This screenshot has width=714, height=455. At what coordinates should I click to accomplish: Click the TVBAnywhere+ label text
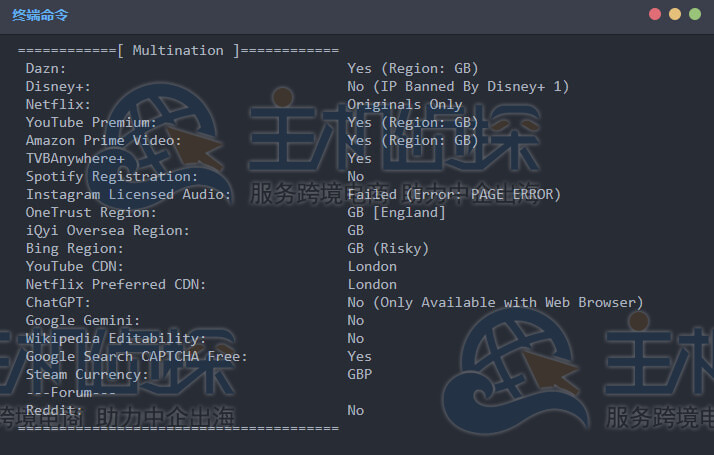(75, 158)
